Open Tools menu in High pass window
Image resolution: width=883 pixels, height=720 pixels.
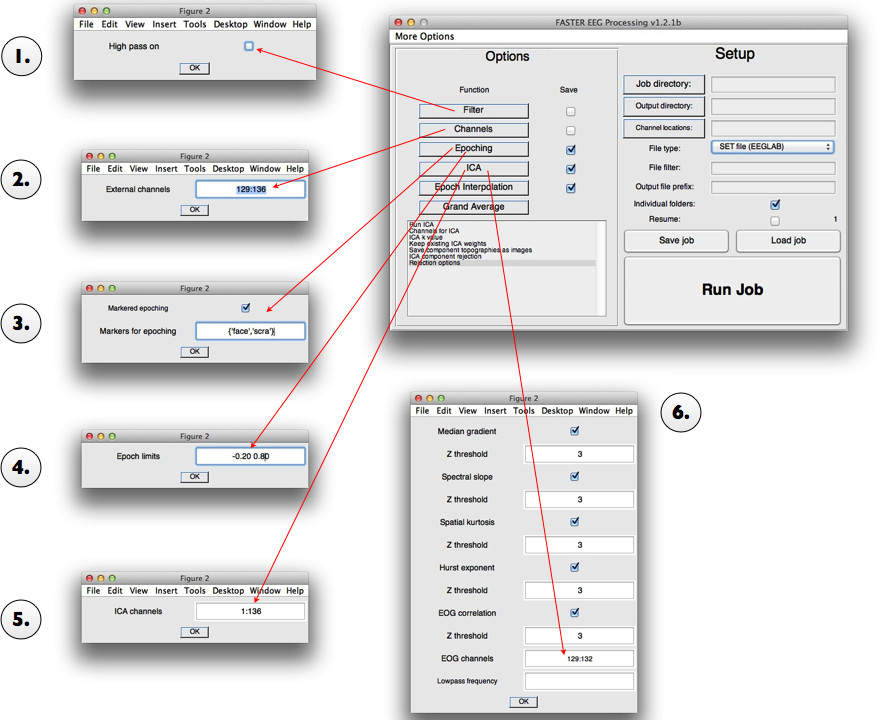[x=195, y=24]
